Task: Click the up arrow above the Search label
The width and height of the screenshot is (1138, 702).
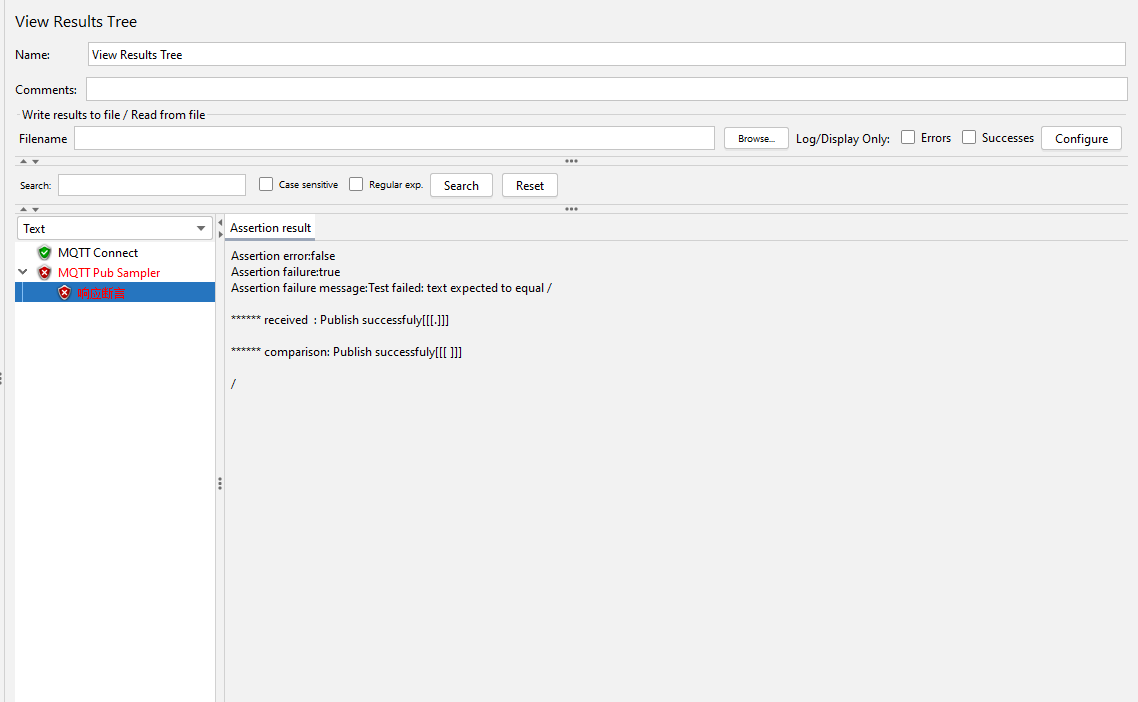Action: tap(23, 161)
